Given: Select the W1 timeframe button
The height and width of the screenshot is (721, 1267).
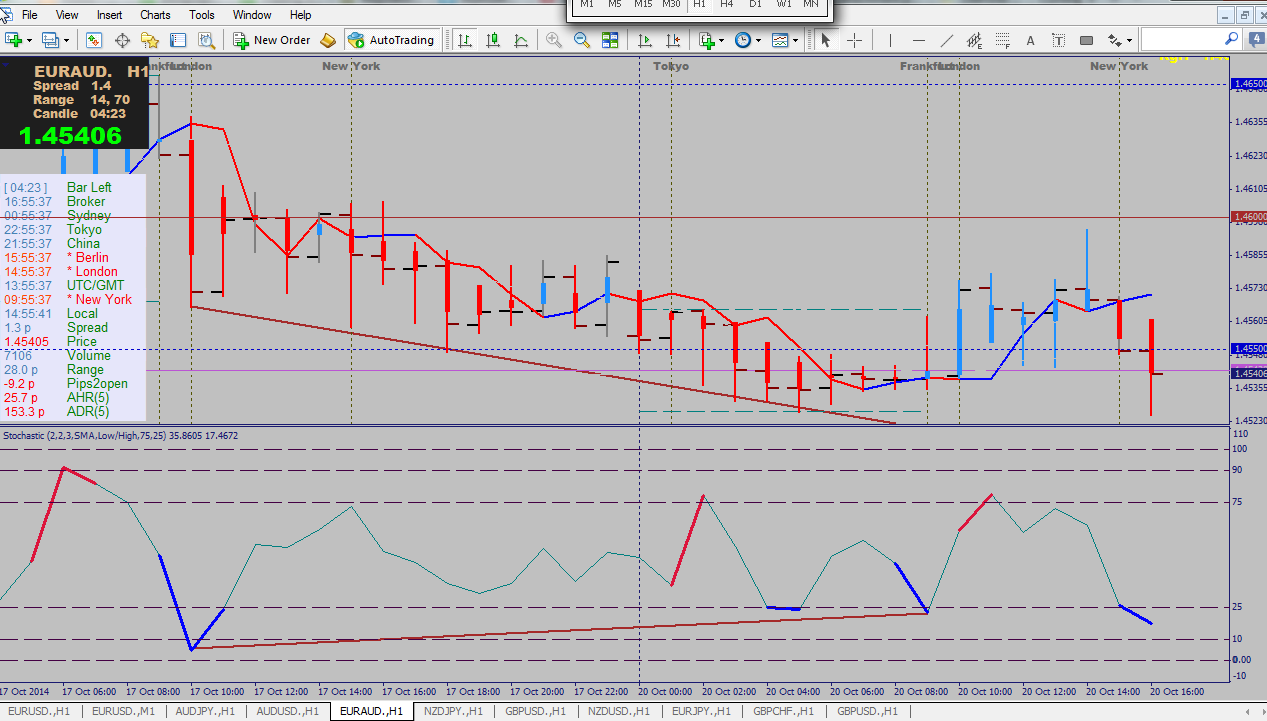Looking at the screenshot, I should [783, 5].
